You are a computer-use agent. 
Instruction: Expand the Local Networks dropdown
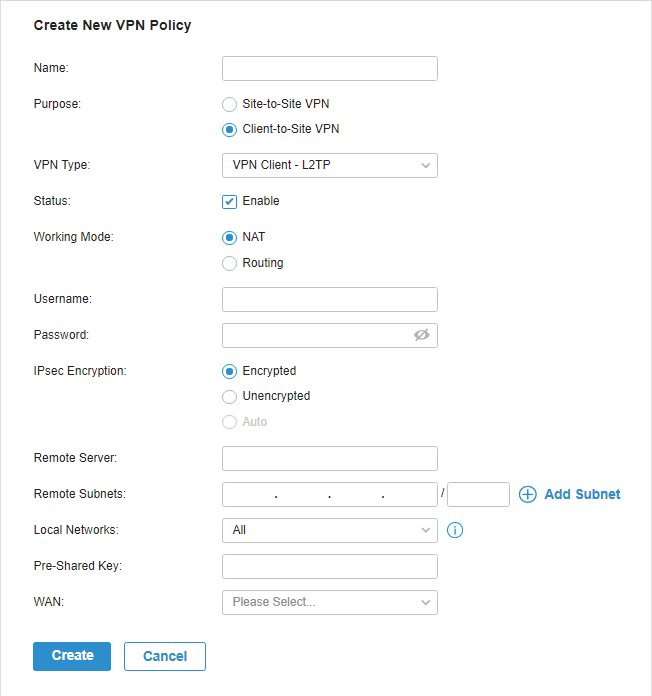(x=330, y=530)
